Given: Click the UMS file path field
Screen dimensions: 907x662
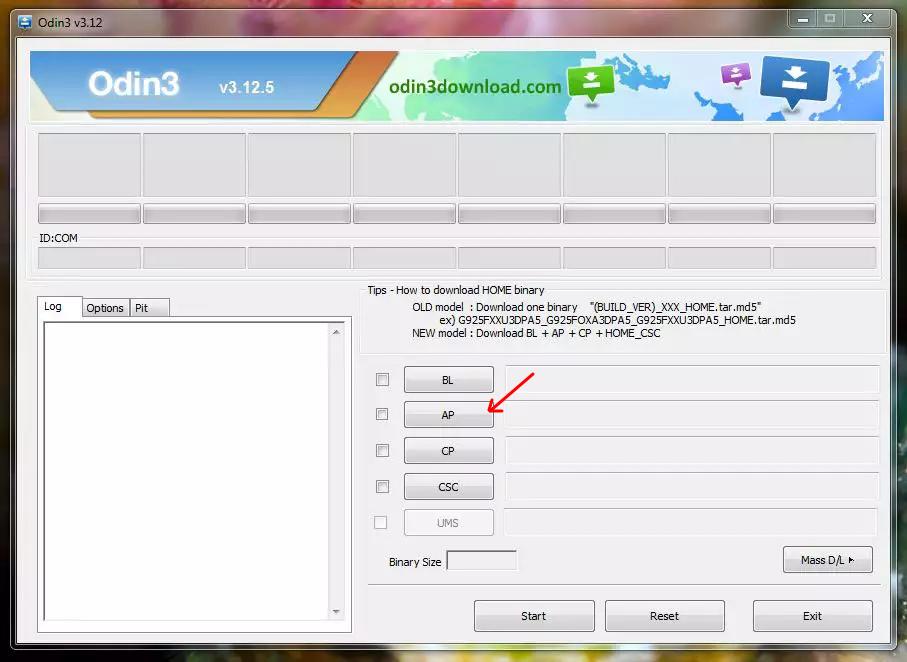Looking at the screenshot, I should coord(691,523).
